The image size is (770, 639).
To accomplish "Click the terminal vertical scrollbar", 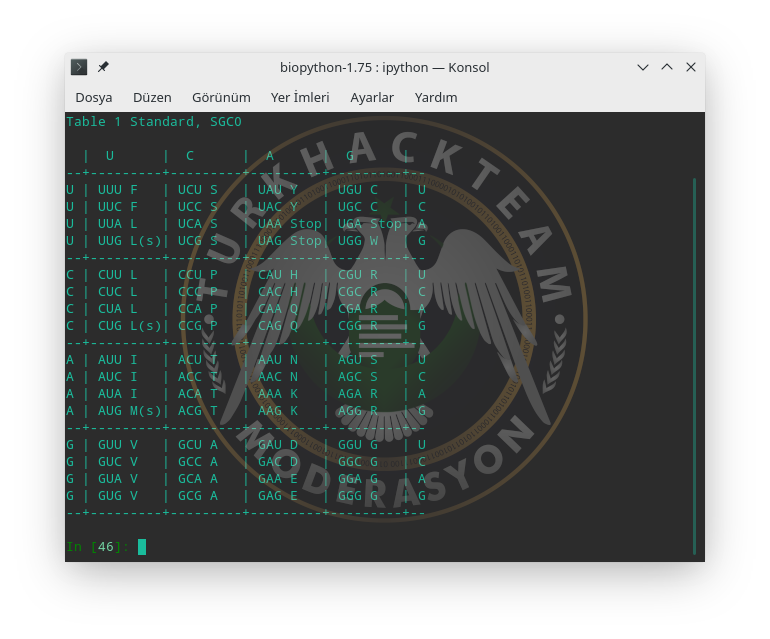I will point(694,366).
